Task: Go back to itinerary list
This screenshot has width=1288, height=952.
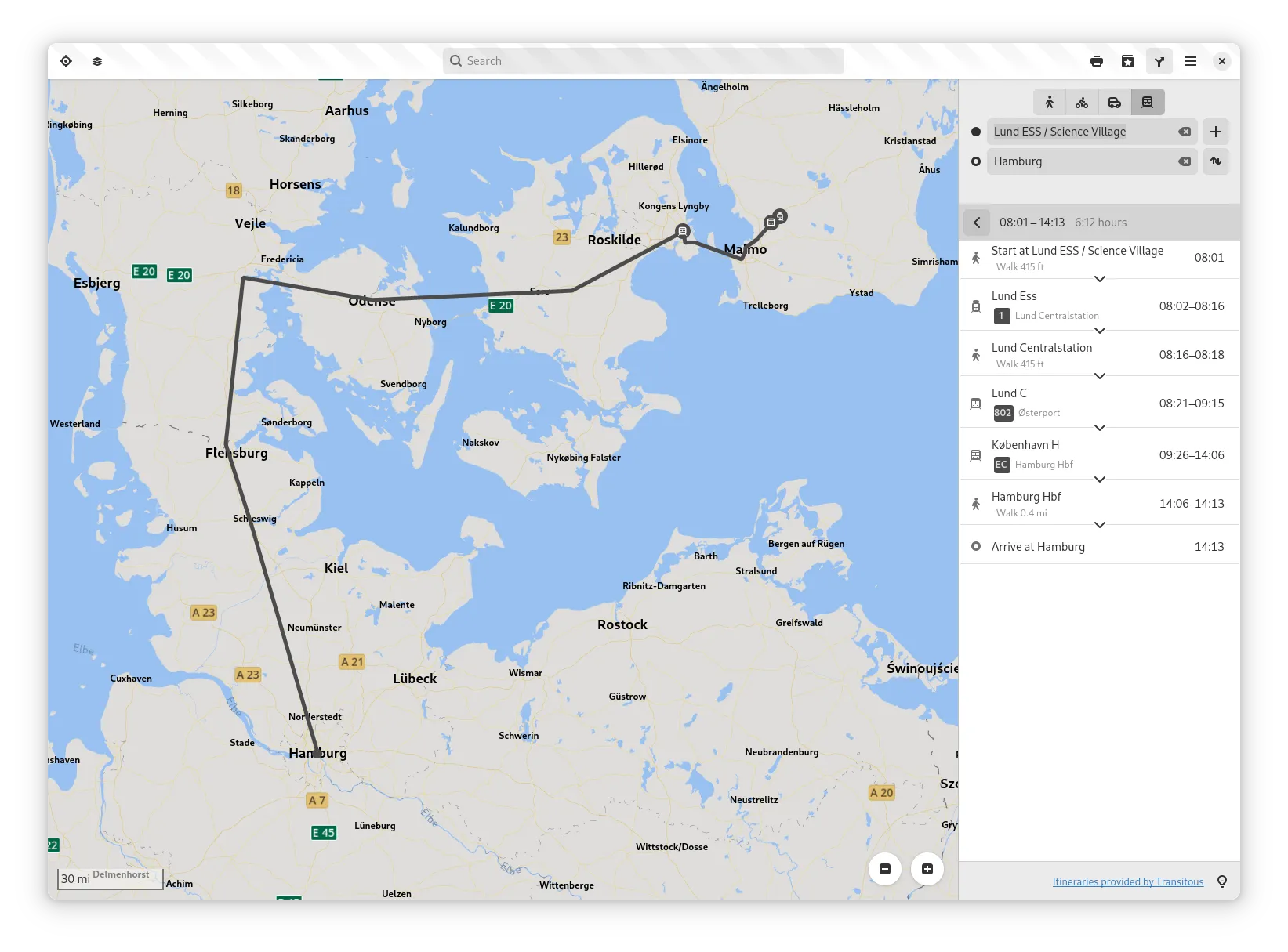Action: [x=977, y=223]
